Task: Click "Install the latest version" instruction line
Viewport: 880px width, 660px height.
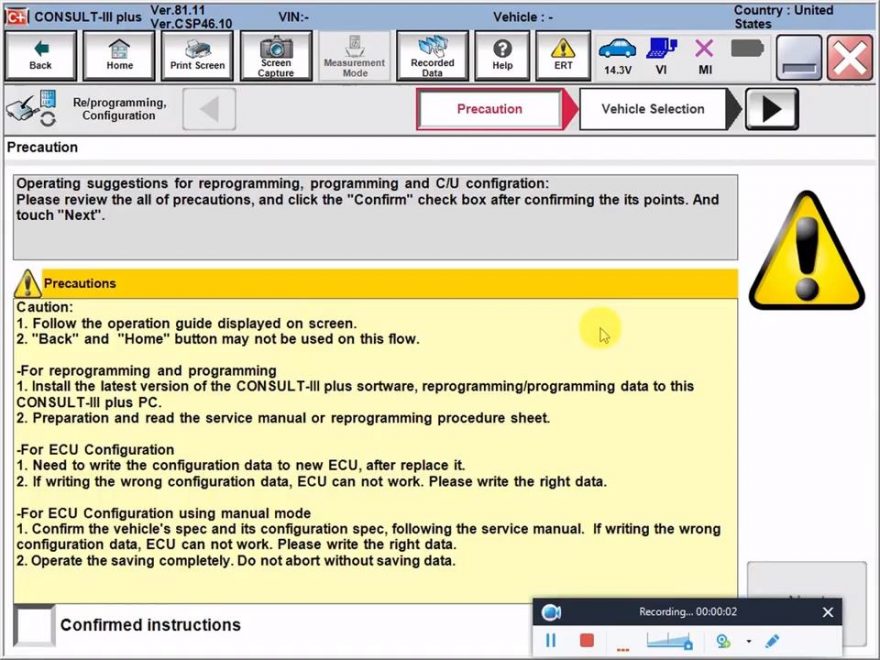Action: 355,394
